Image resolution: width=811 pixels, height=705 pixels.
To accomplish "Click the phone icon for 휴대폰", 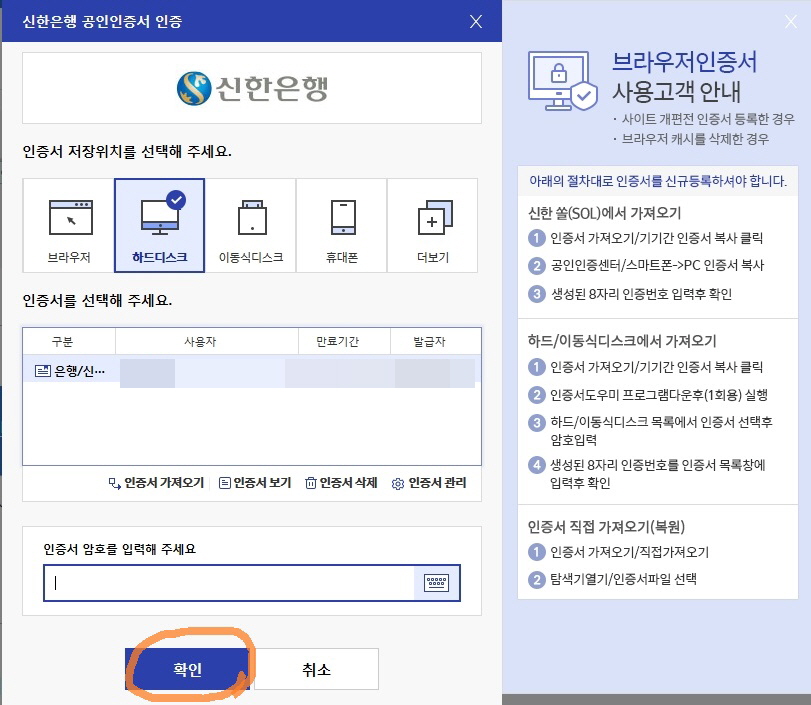I will coord(343,217).
